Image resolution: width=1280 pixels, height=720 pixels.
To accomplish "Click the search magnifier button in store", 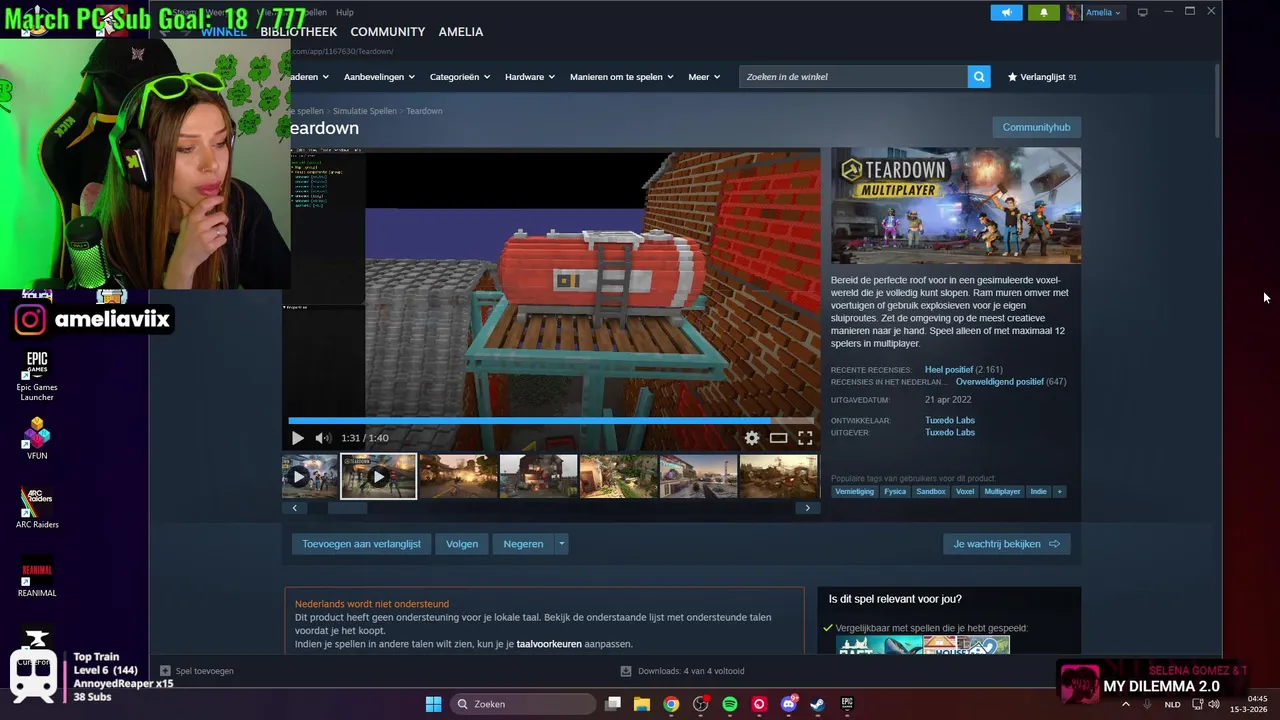I will (x=979, y=77).
